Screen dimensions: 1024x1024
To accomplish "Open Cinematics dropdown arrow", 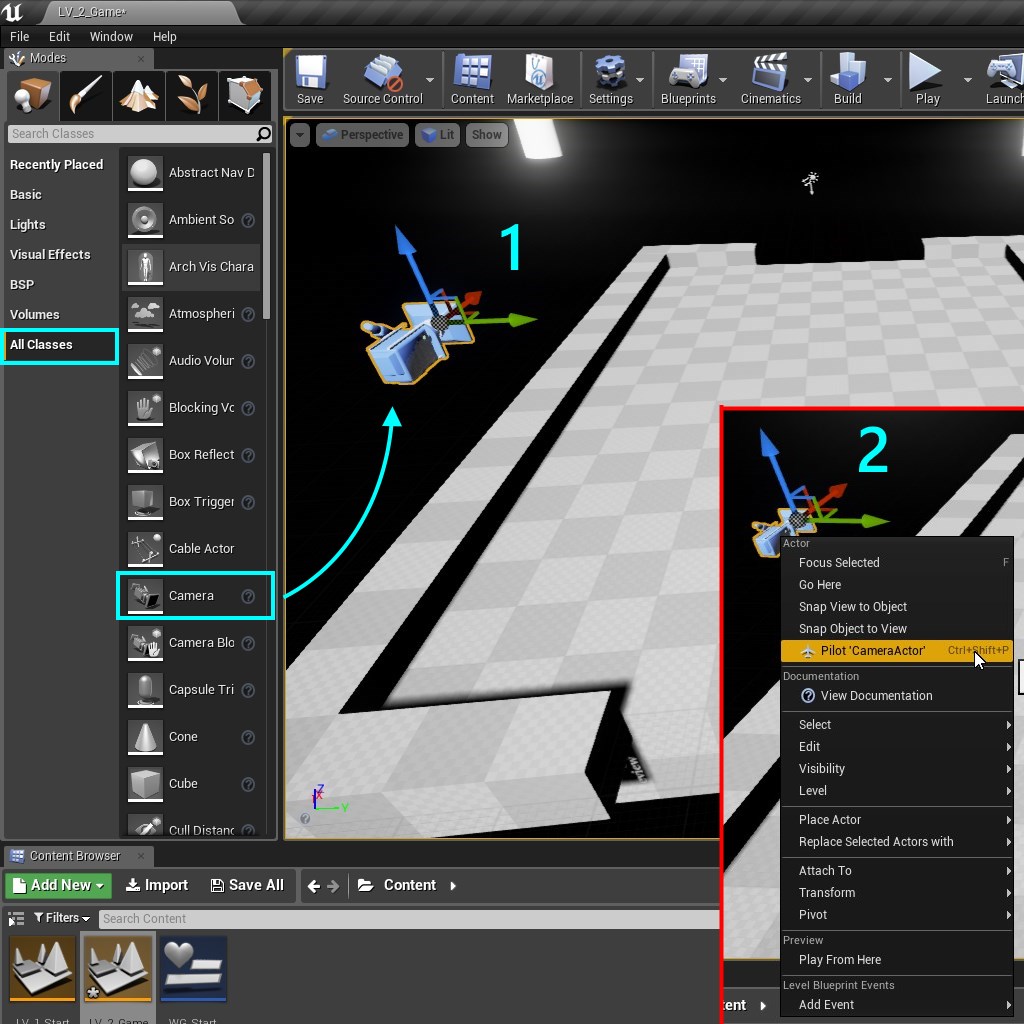I will pos(808,80).
